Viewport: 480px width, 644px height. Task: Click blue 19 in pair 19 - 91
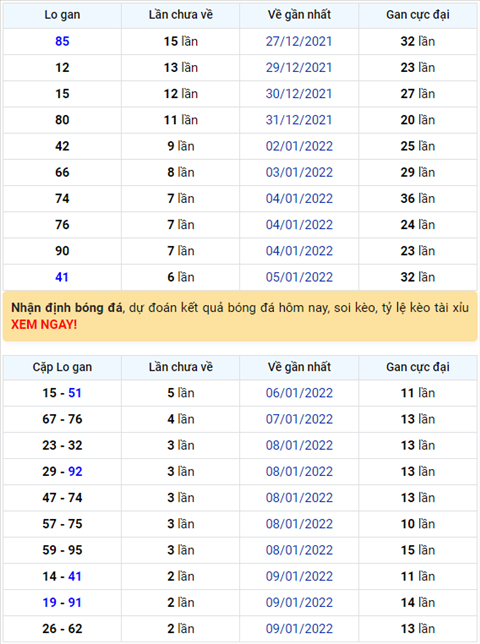click(x=49, y=603)
